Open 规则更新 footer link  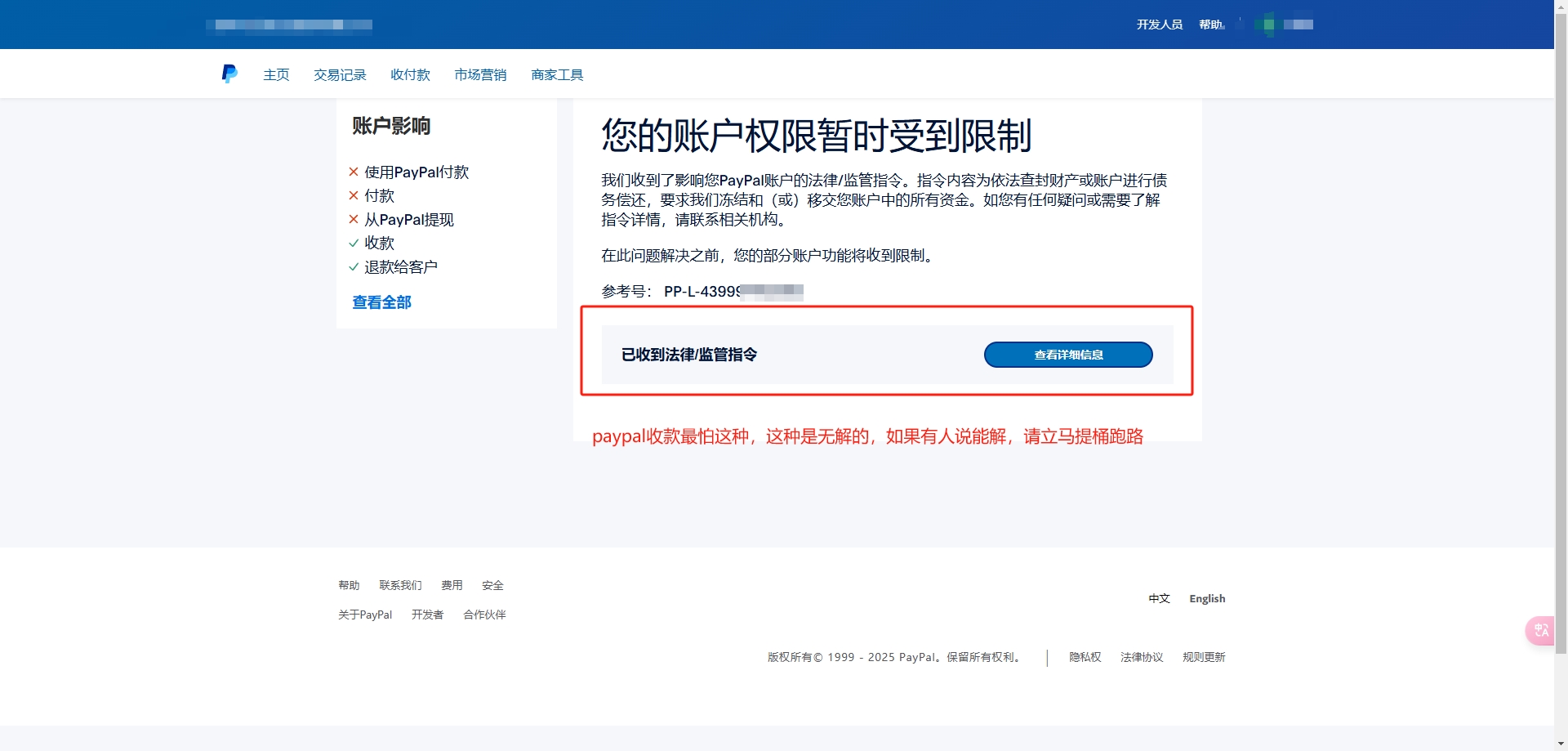coord(1204,657)
